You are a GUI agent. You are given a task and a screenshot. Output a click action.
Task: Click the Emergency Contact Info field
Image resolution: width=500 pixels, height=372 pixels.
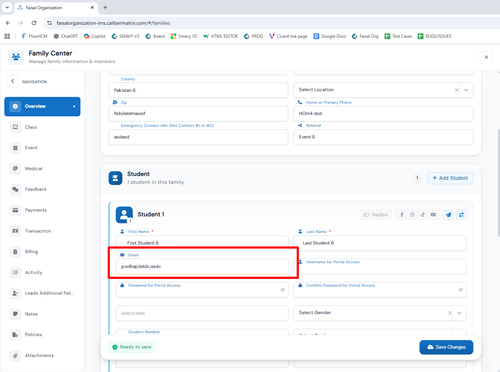click(x=198, y=137)
